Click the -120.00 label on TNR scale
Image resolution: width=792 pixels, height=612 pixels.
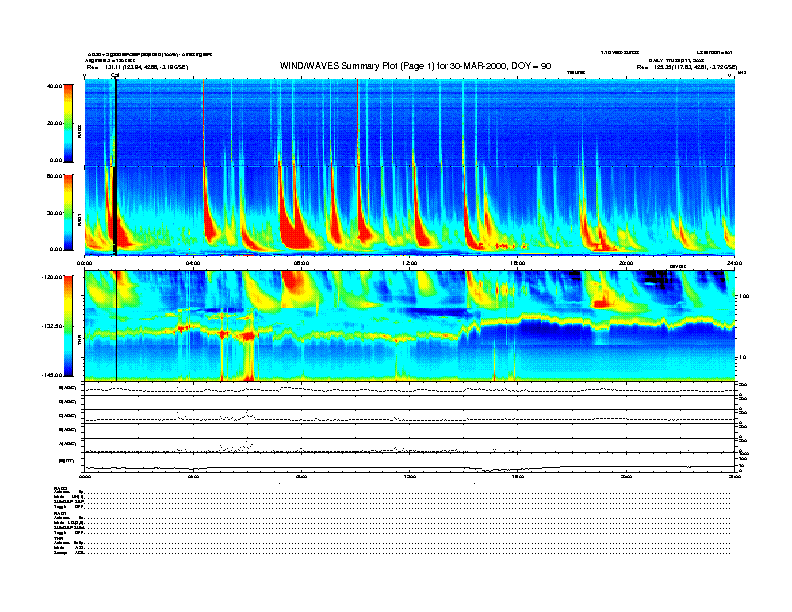(53, 277)
